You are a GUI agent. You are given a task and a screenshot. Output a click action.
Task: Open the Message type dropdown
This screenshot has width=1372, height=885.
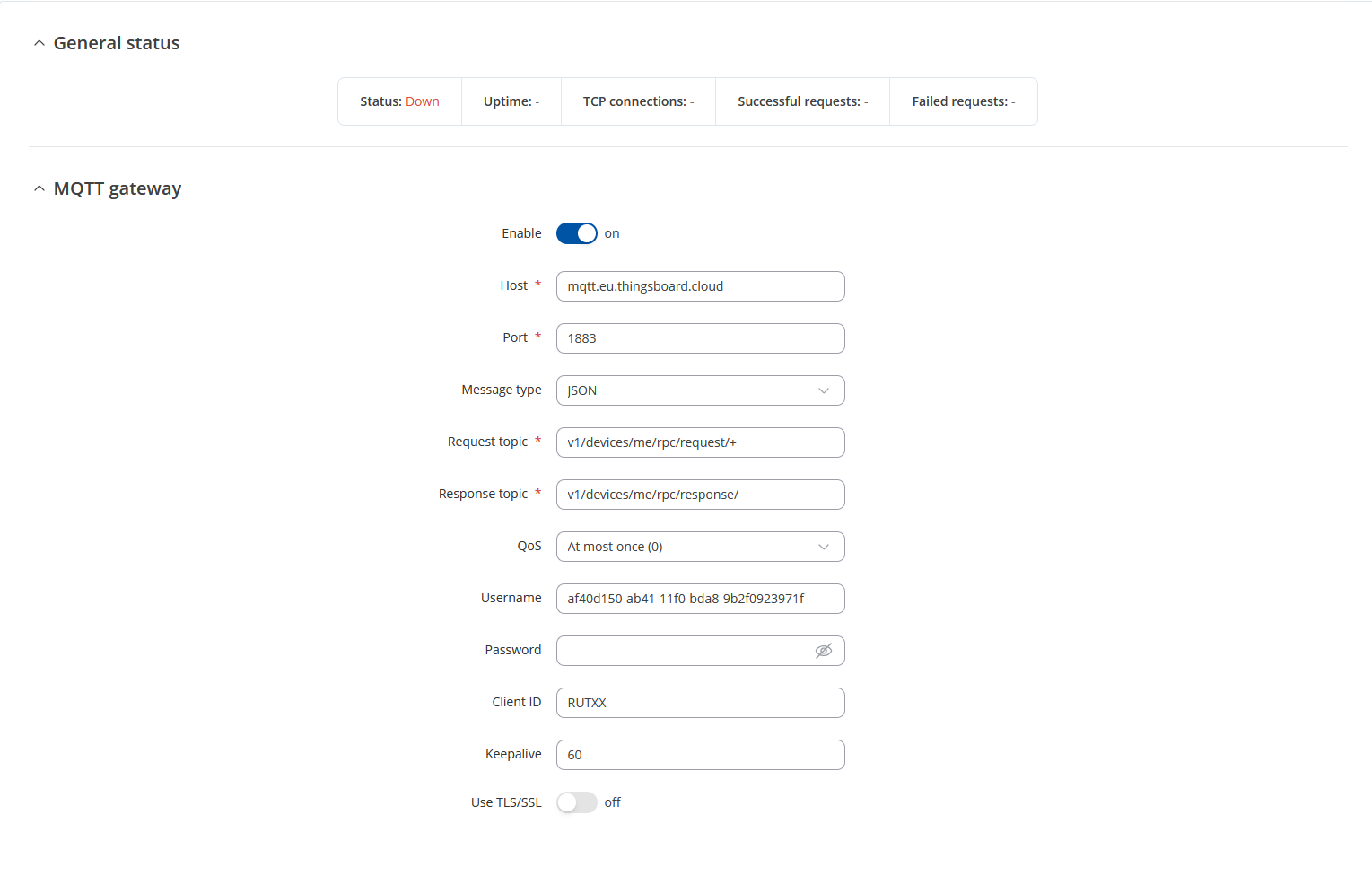click(x=700, y=390)
